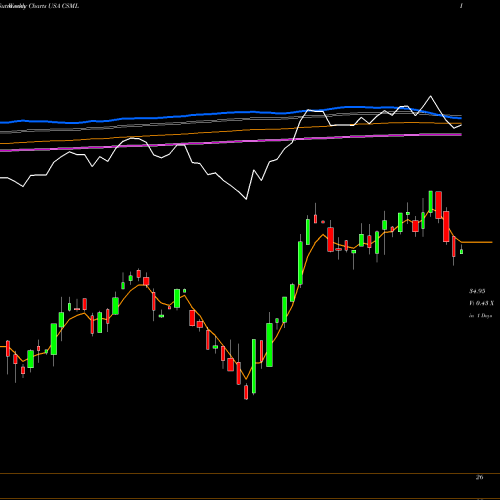Click the volume reading starting with V

coord(481,303)
